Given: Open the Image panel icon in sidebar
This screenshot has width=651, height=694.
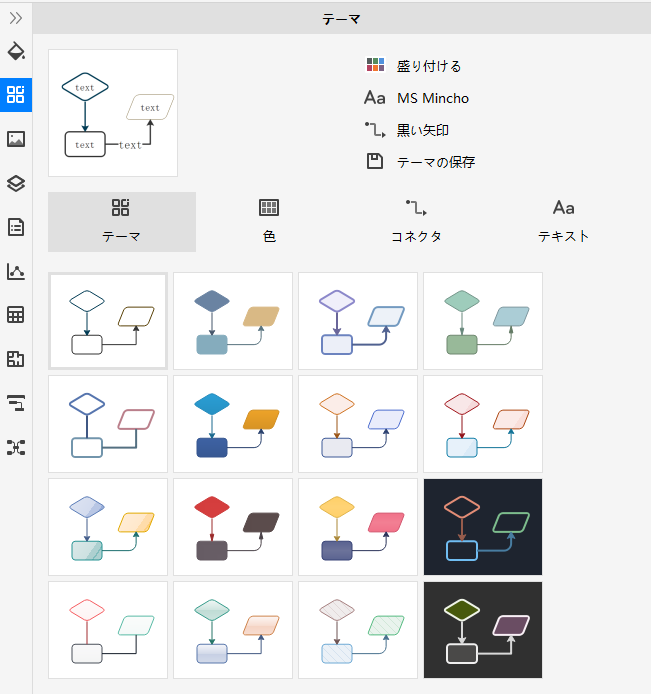Looking at the screenshot, I should pos(16,139).
